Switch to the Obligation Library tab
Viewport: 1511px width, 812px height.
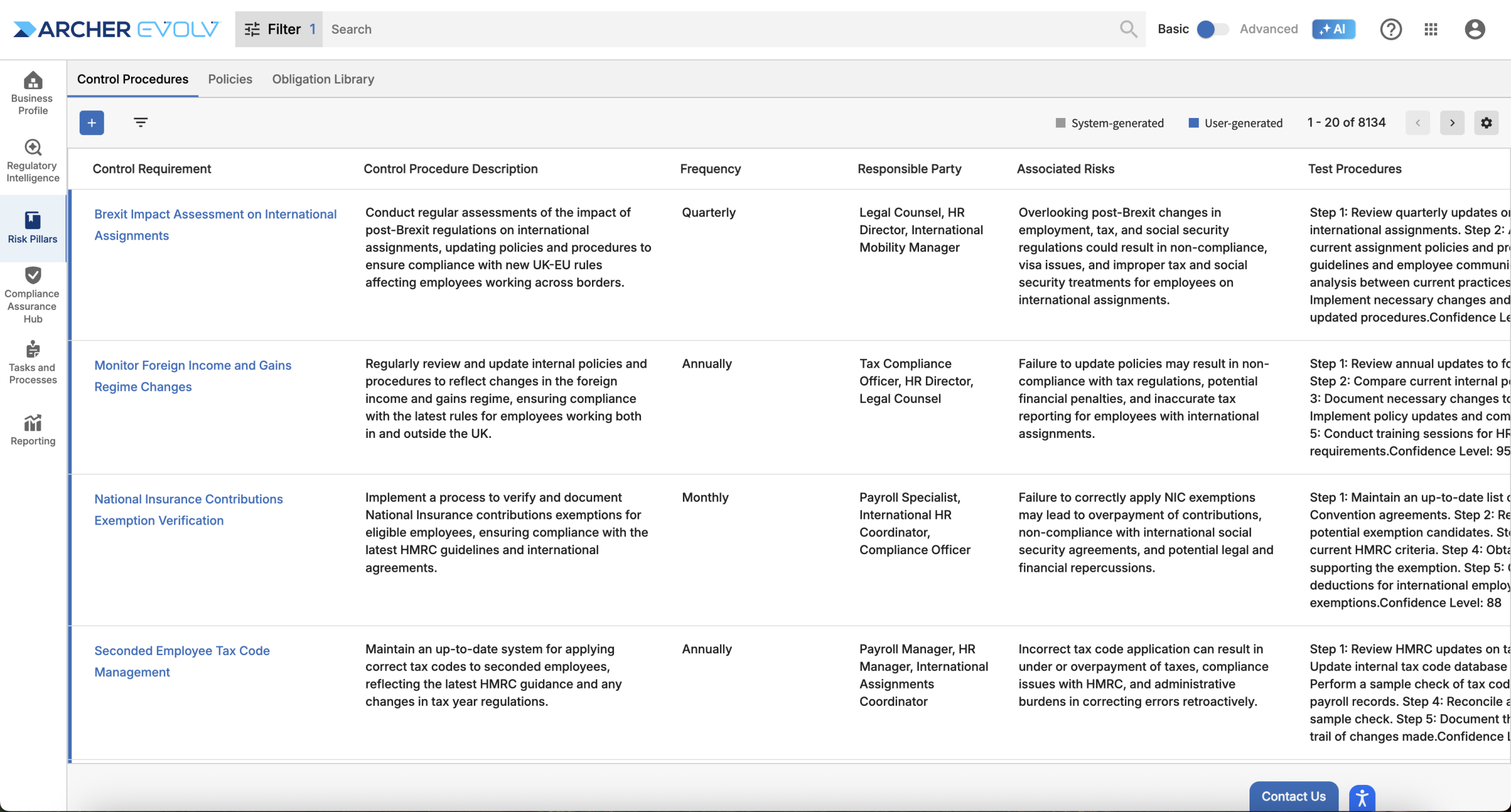click(x=323, y=79)
